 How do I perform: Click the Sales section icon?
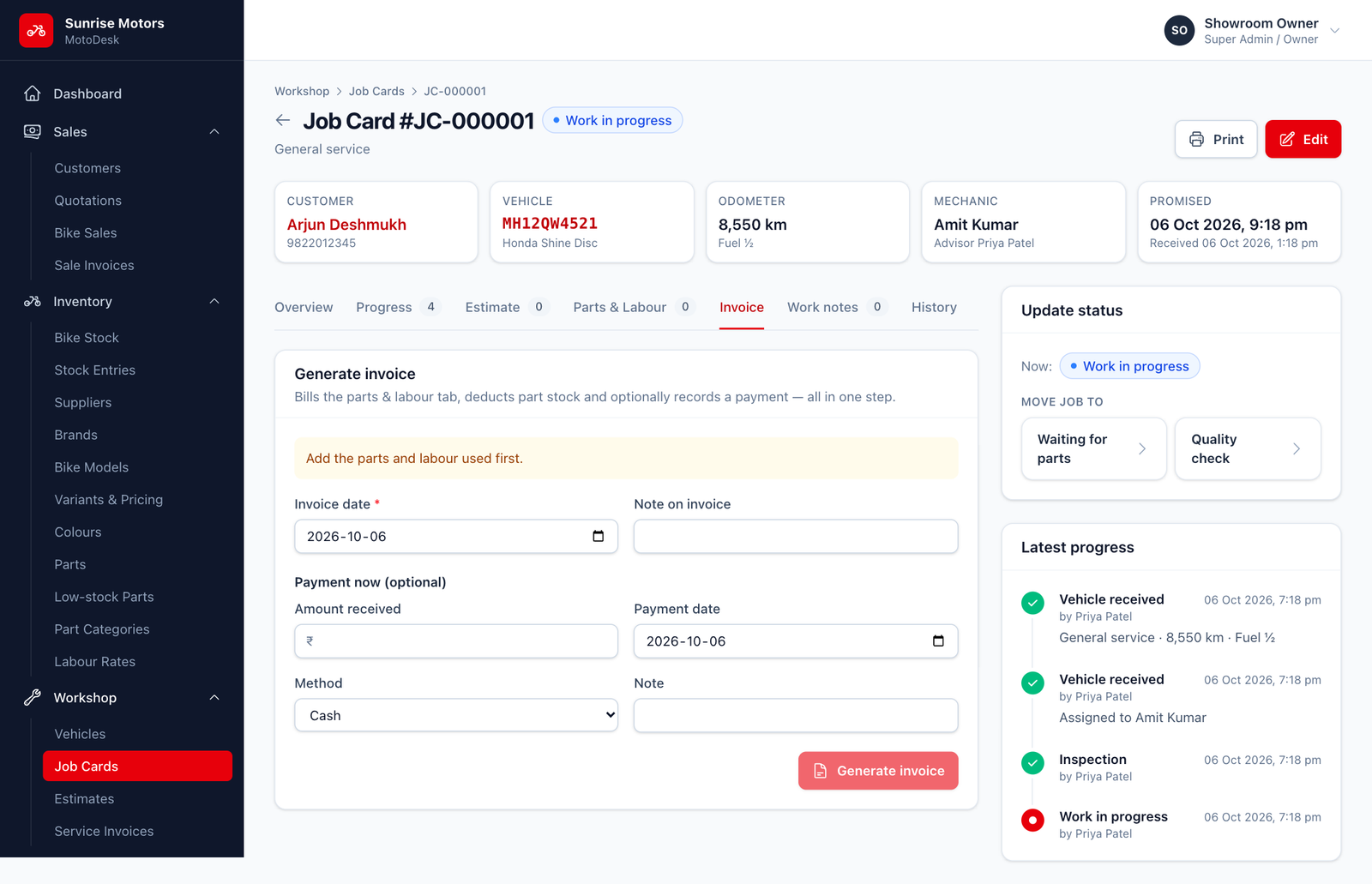(x=33, y=131)
